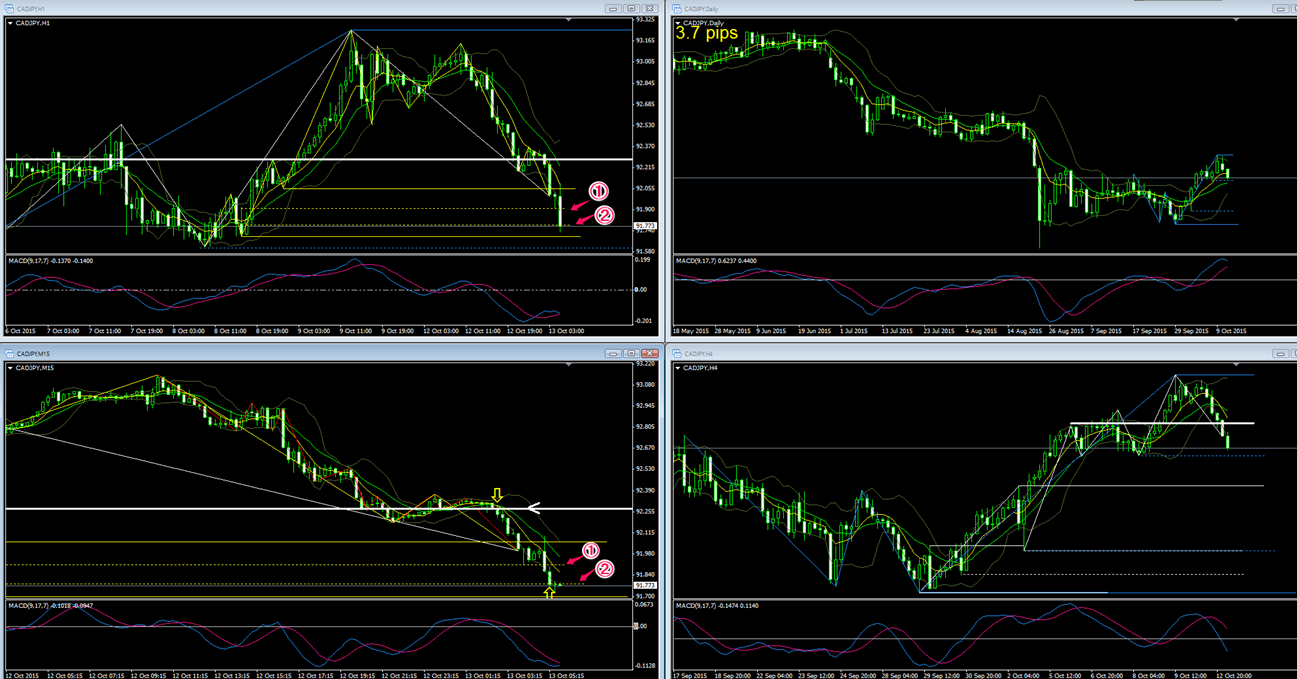
Task: Expand the CADJPY,H1 chart label triangle
Action: coord(11,23)
